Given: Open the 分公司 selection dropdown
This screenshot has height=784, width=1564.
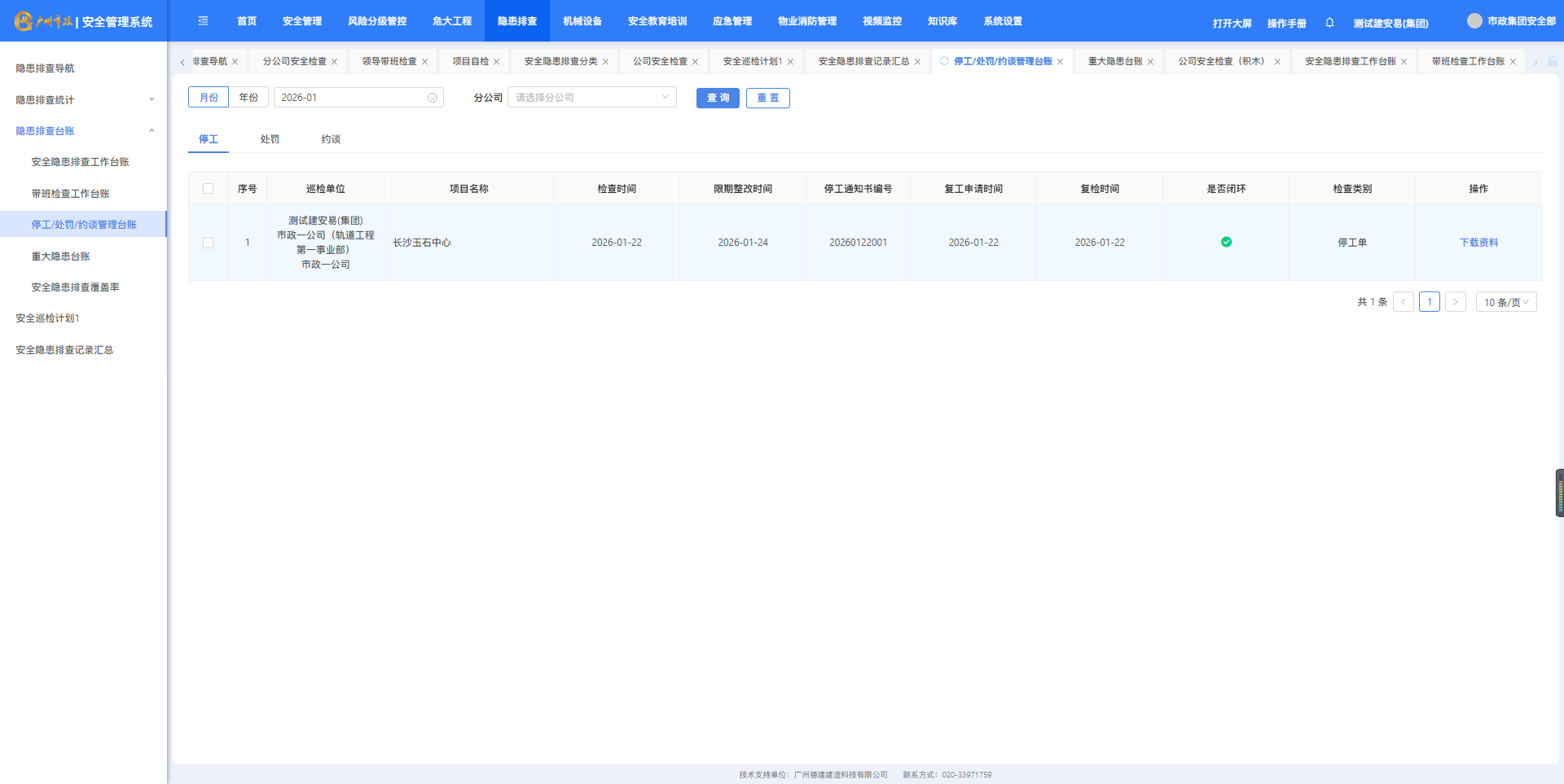Looking at the screenshot, I should [x=591, y=98].
